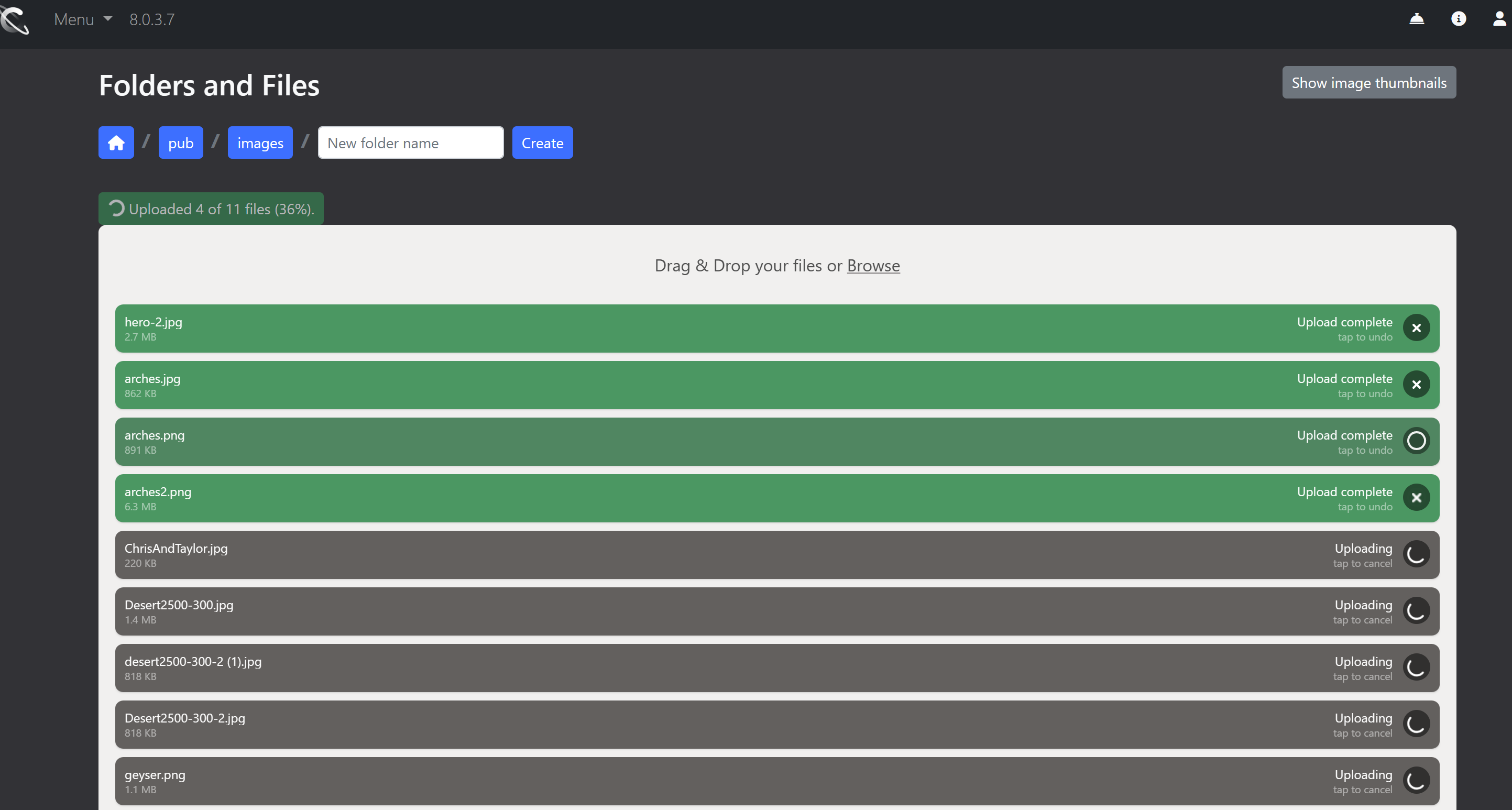Click the 862 KB size label
The image size is (1512, 810).
pos(140,393)
